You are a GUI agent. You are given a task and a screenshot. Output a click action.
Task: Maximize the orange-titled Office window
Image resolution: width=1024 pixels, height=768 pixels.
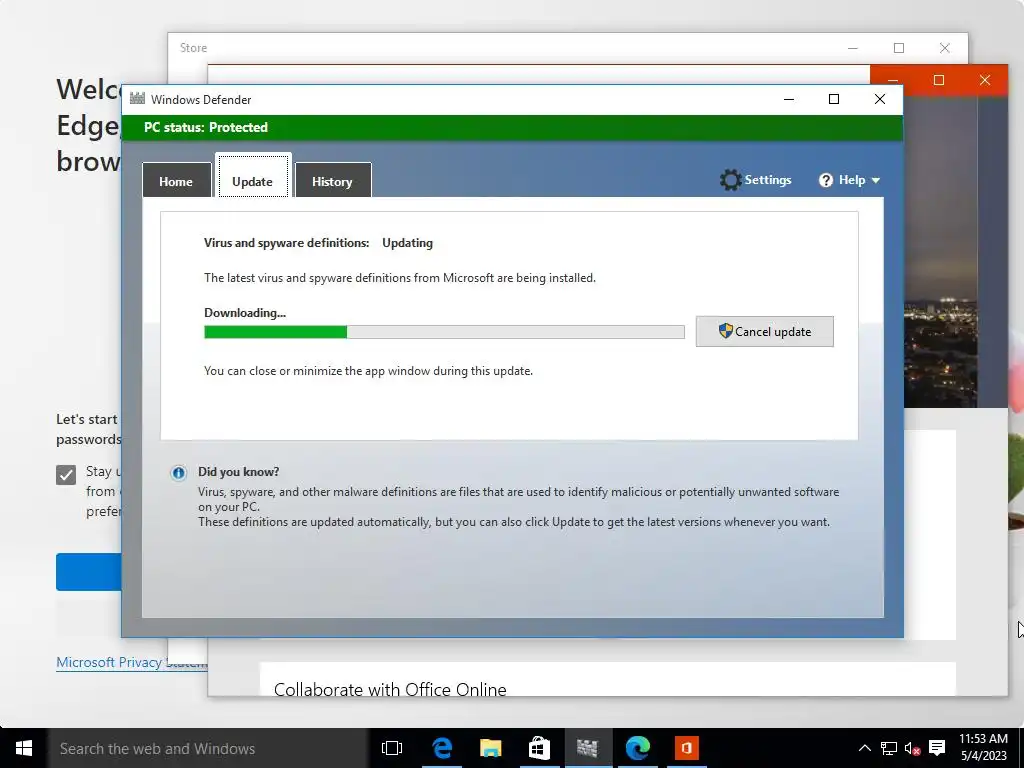click(939, 80)
